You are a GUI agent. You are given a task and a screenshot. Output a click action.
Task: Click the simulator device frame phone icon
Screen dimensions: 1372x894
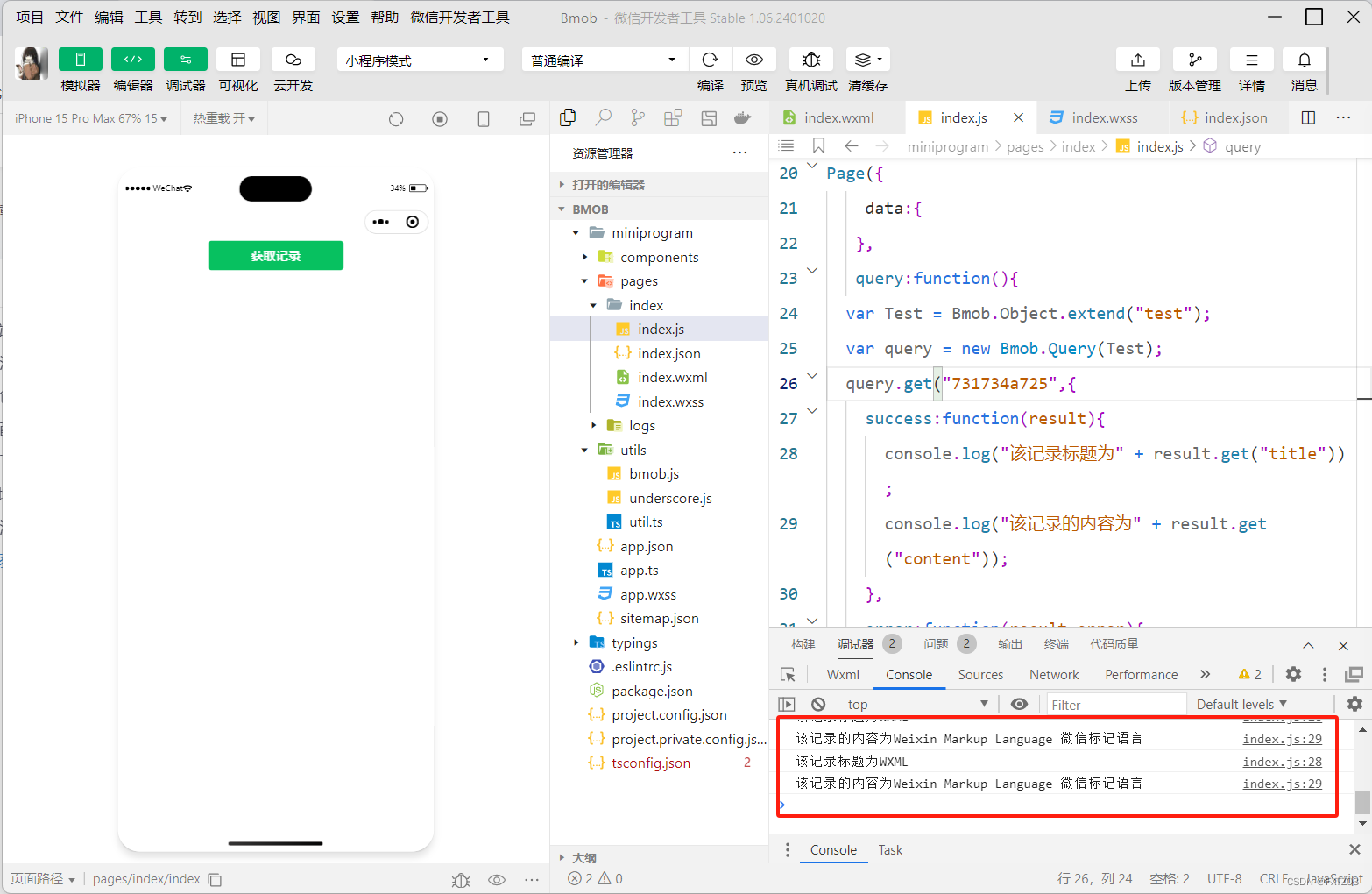pos(484,119)
